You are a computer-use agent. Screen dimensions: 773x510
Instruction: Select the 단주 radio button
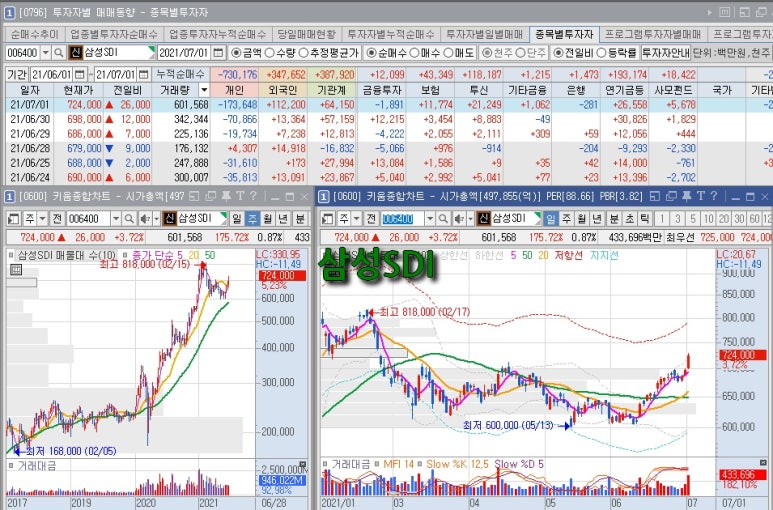pos(520,52)
